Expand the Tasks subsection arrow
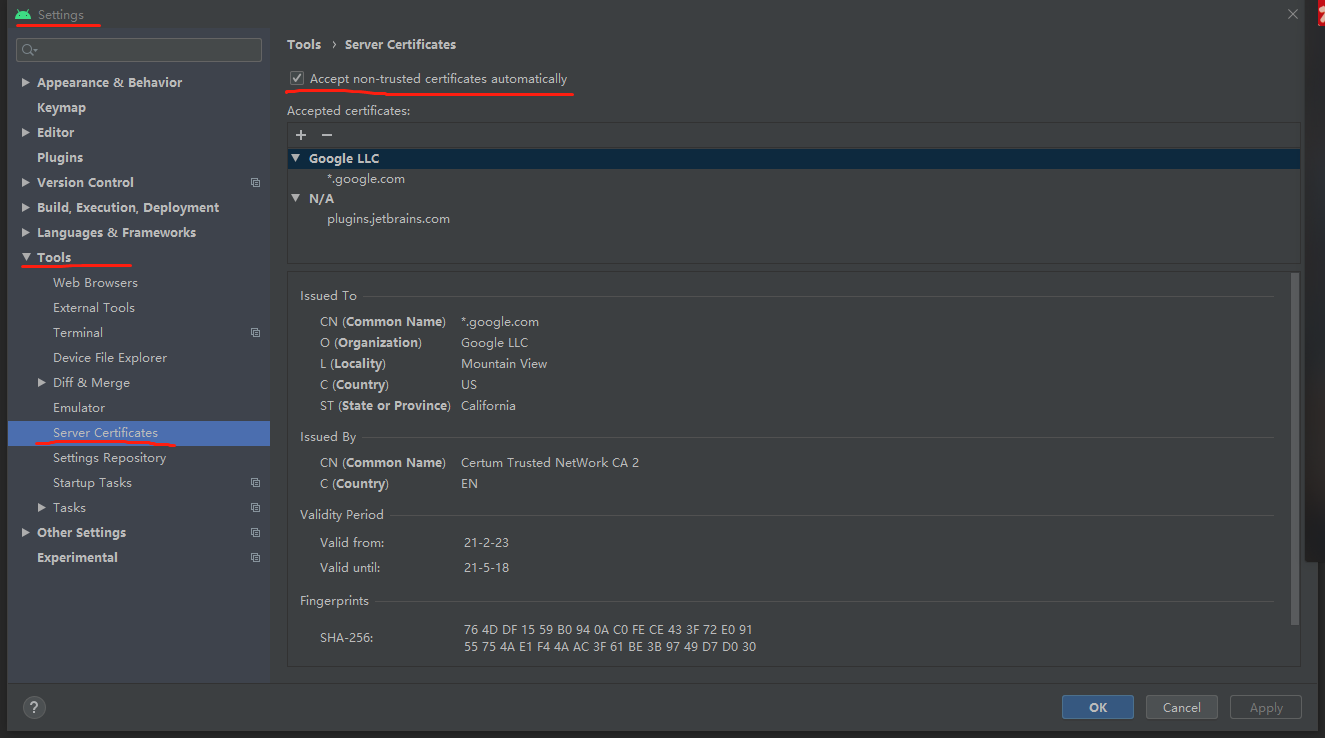 [x=42, y=508]
